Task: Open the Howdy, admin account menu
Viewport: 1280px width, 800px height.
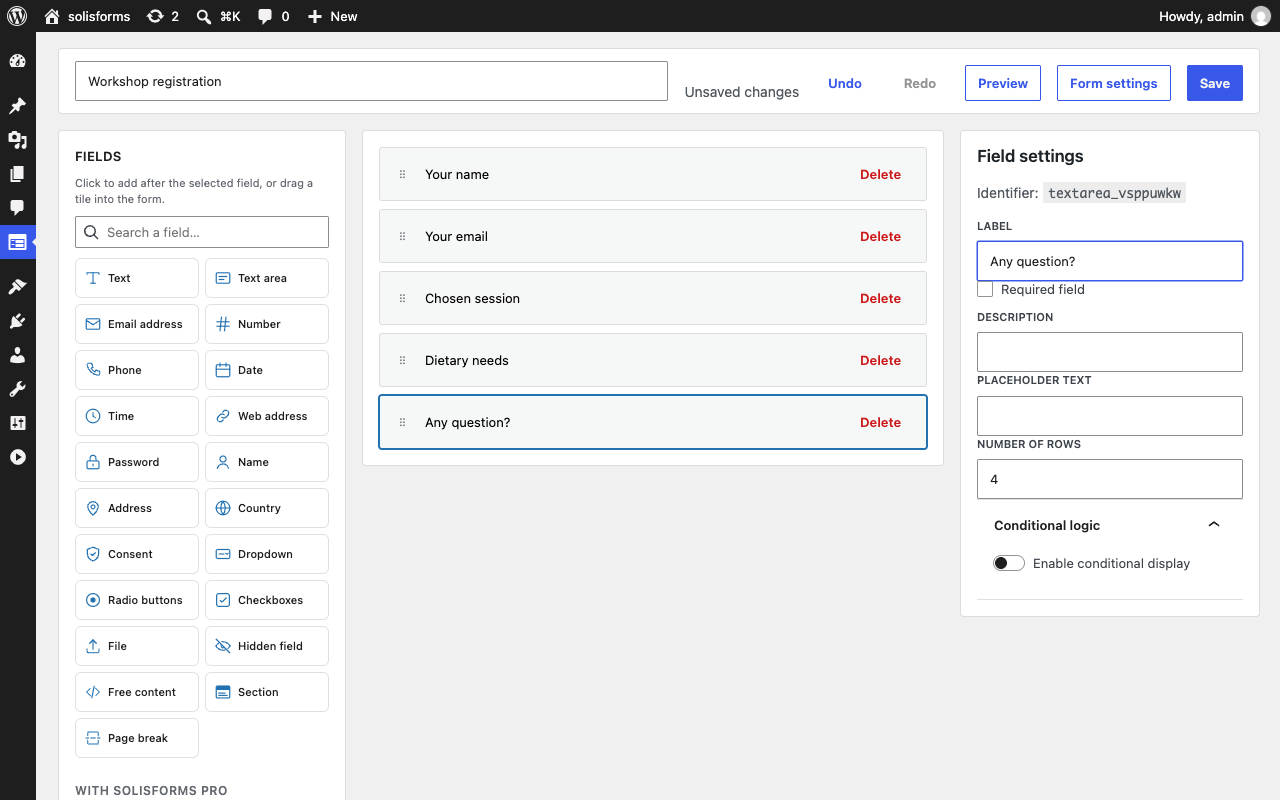Action: tap(1214, 16)
